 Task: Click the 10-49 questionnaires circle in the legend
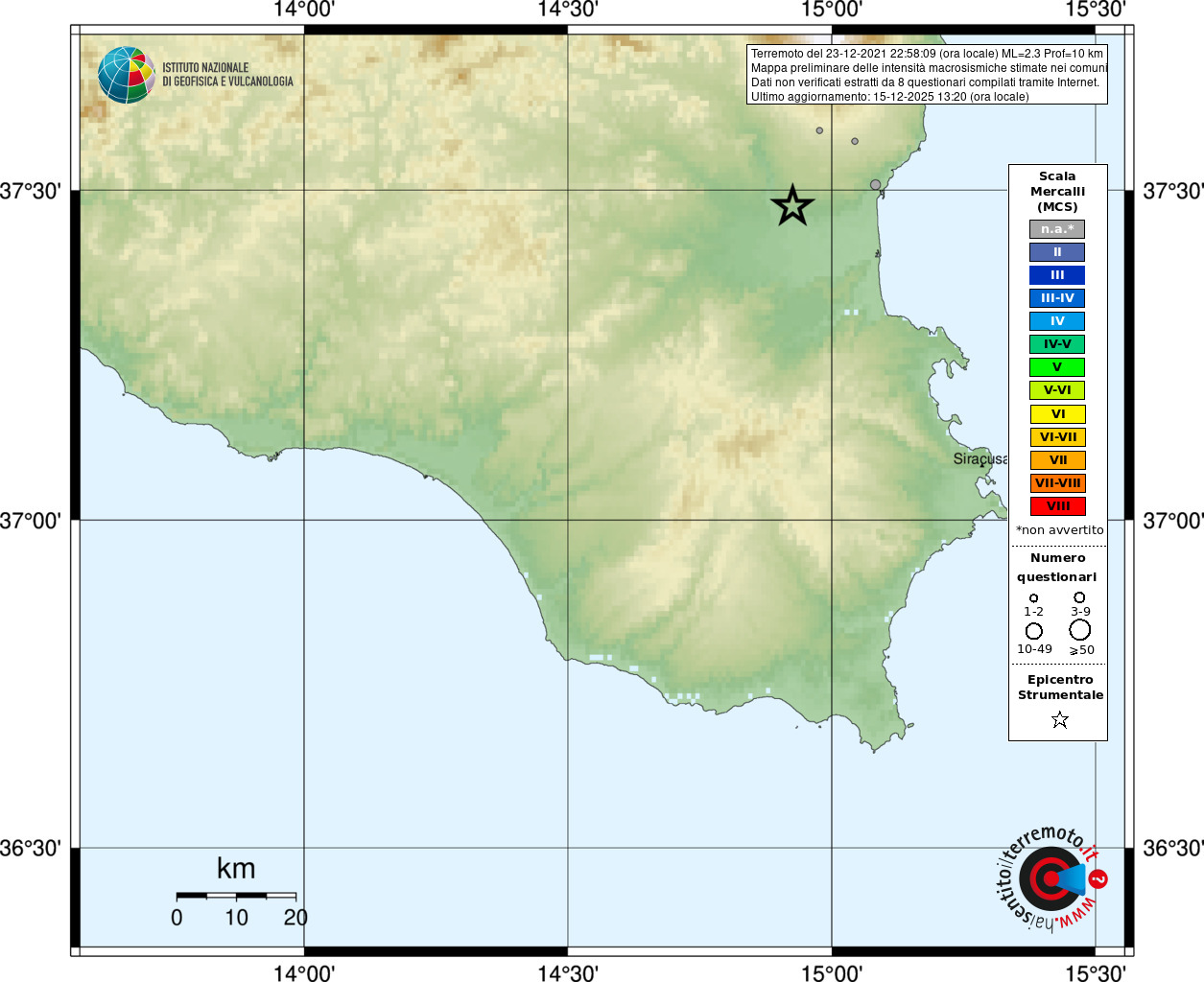(1034, 631)
